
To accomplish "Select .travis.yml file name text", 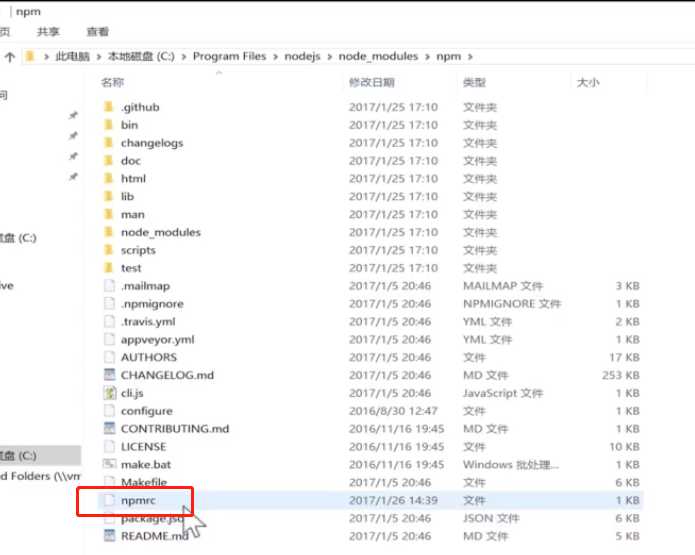I will (148, 321).
